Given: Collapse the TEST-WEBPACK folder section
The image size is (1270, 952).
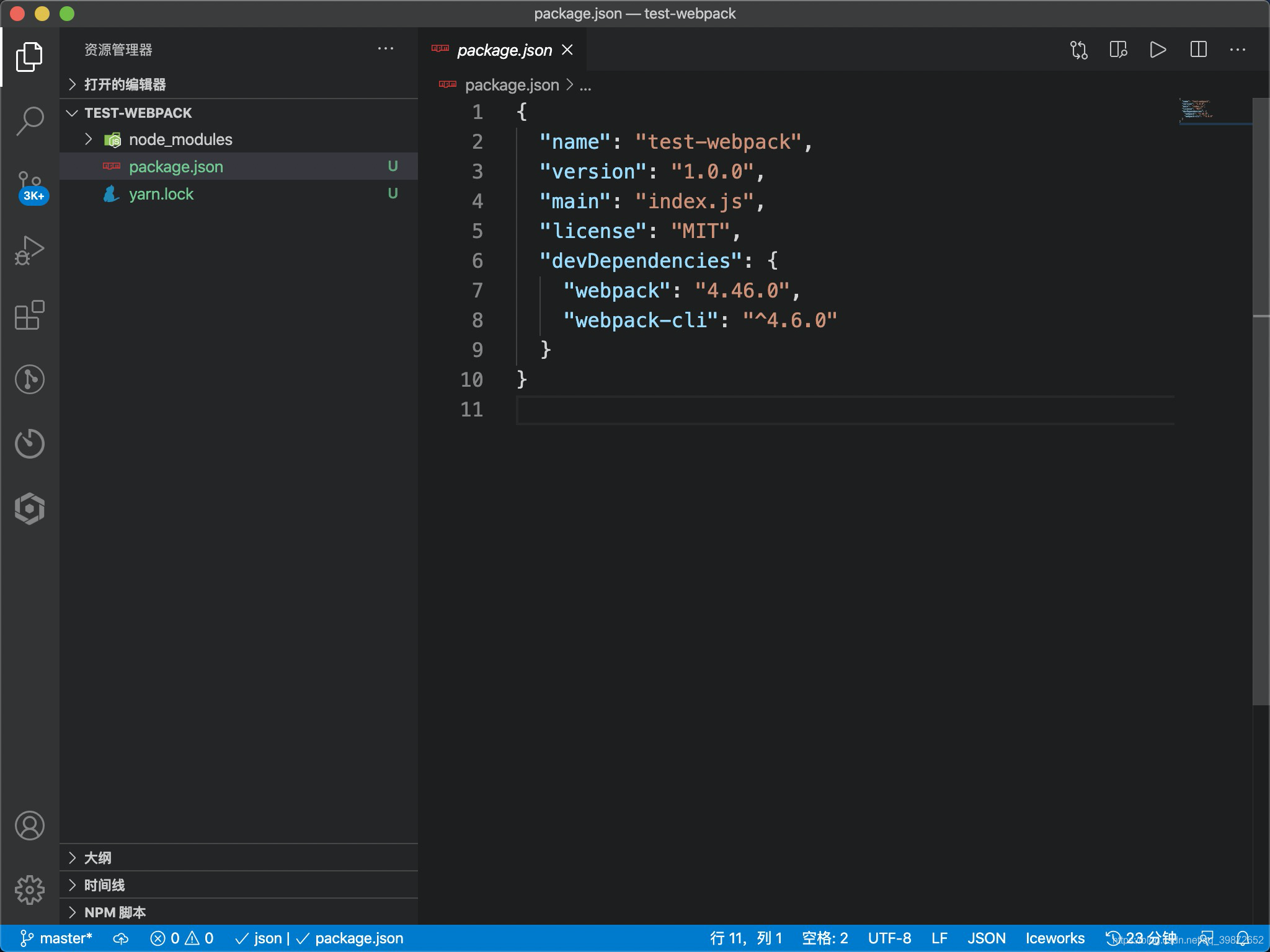Looking at the screenshot, I should point(239,113).
